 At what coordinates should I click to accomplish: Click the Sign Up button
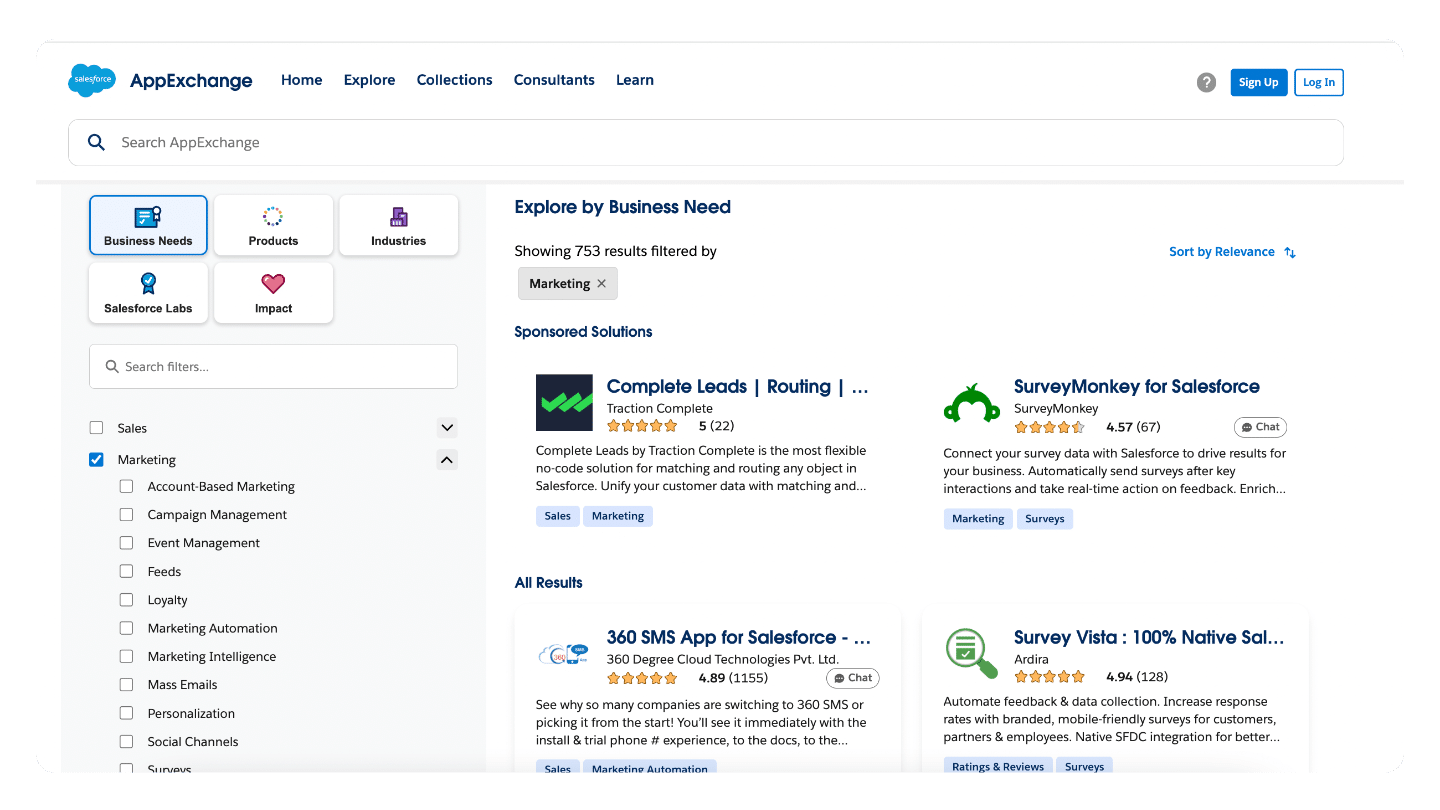point(1258,82)
